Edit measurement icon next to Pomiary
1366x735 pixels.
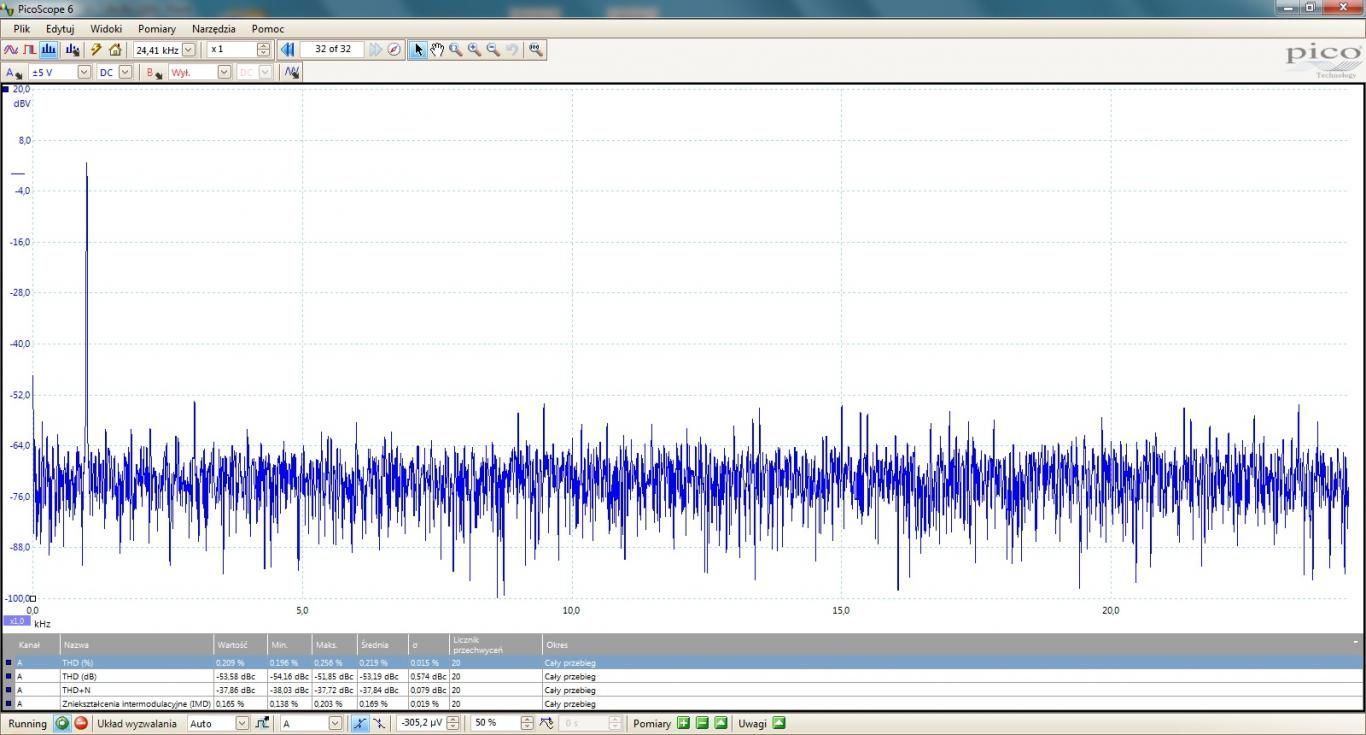point(720,723)
